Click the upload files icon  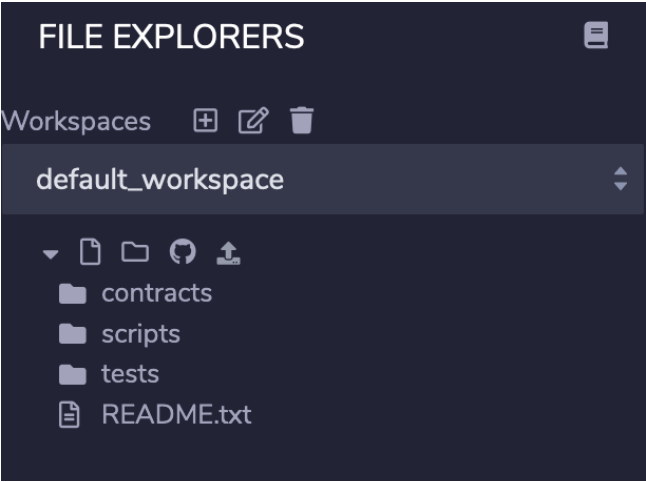[x=228, y=253]
